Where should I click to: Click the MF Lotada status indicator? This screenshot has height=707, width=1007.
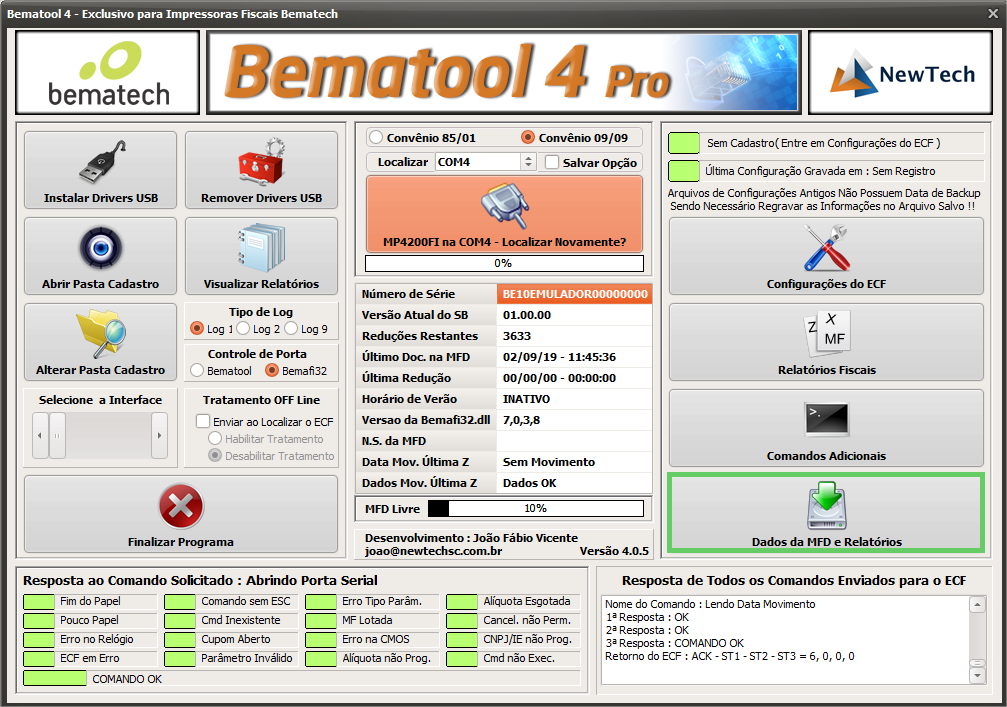click(x=321, y=621)
